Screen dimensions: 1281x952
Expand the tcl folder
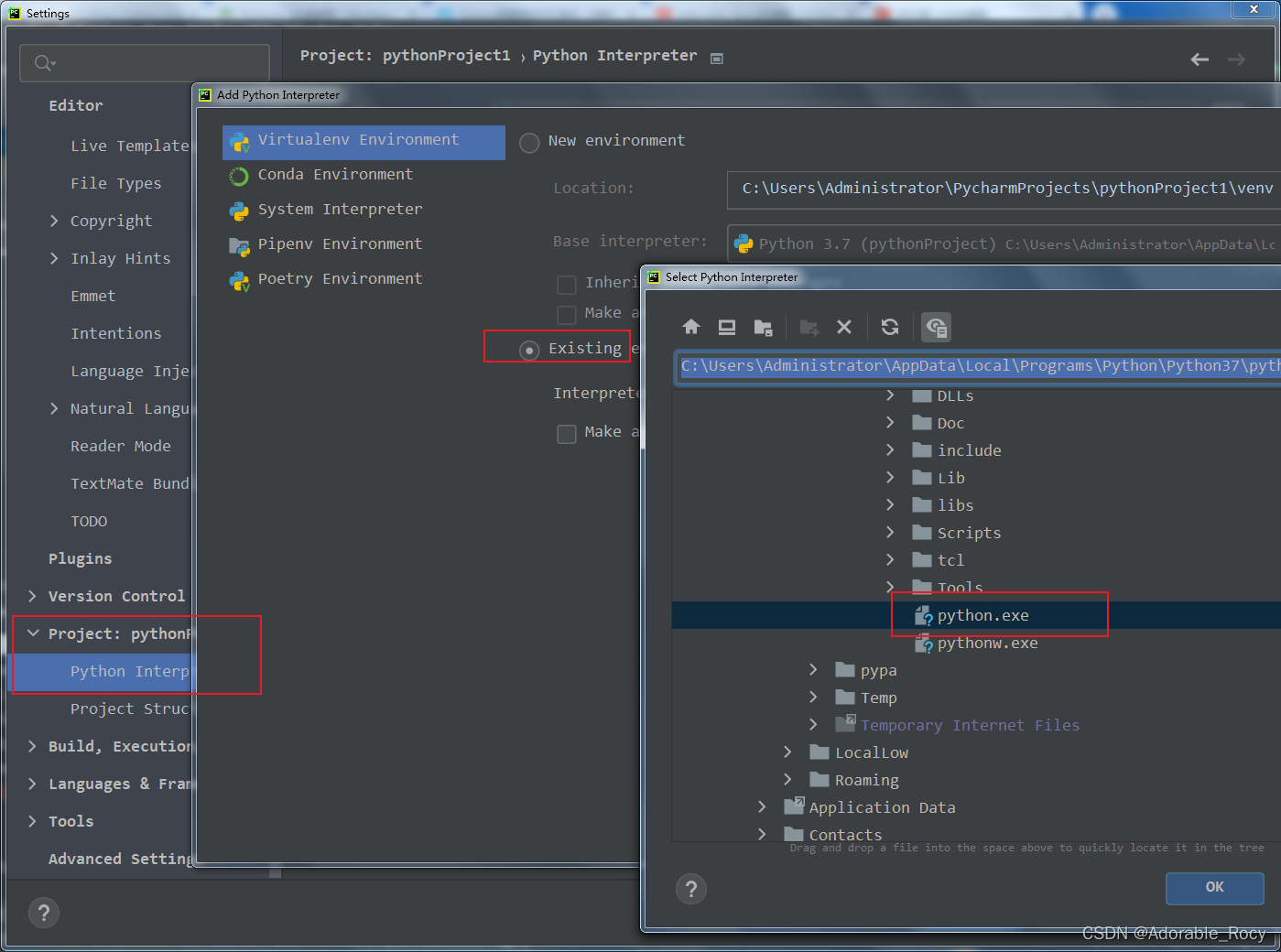pyautogui.click(x=890, y=560)
